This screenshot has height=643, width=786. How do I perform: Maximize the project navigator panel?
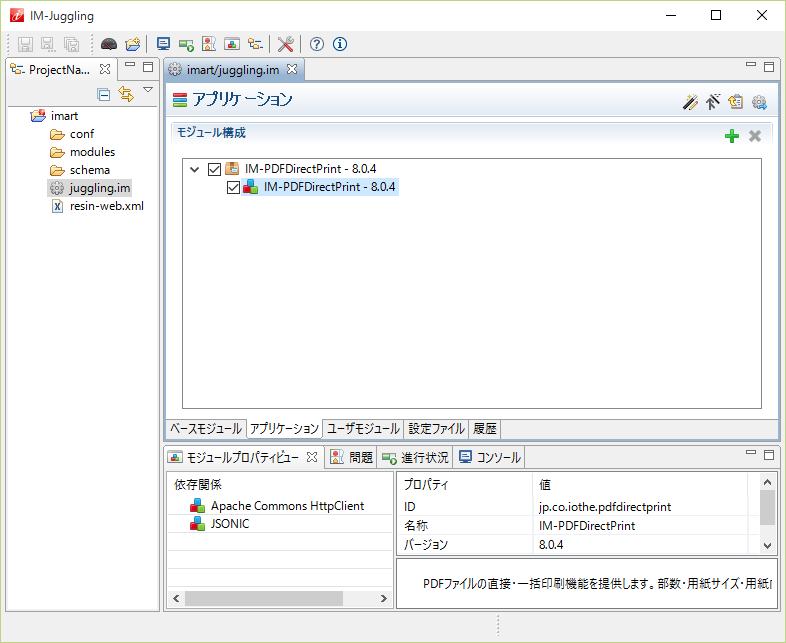coord(148,67)
